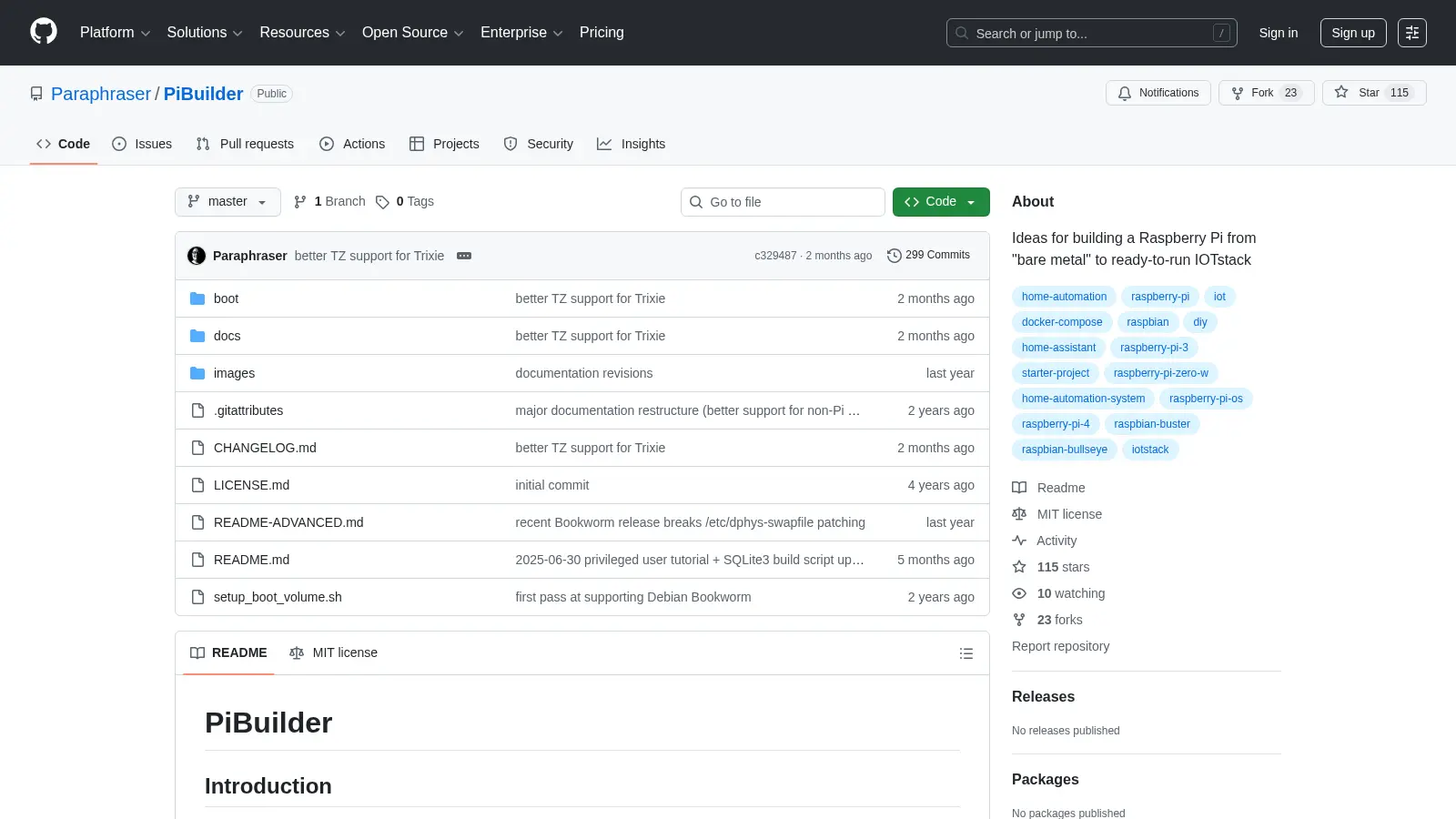This screenshot has width=1456, height=819.
Task: Expand the Resources menu
Action: coord(302,33)
